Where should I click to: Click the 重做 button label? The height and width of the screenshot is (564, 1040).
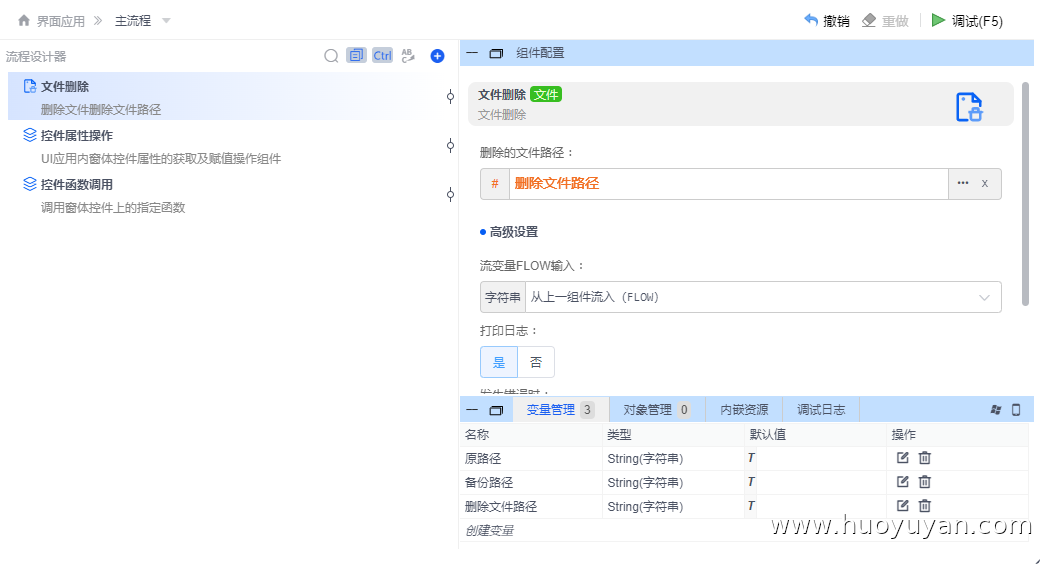tap(895, 21)
